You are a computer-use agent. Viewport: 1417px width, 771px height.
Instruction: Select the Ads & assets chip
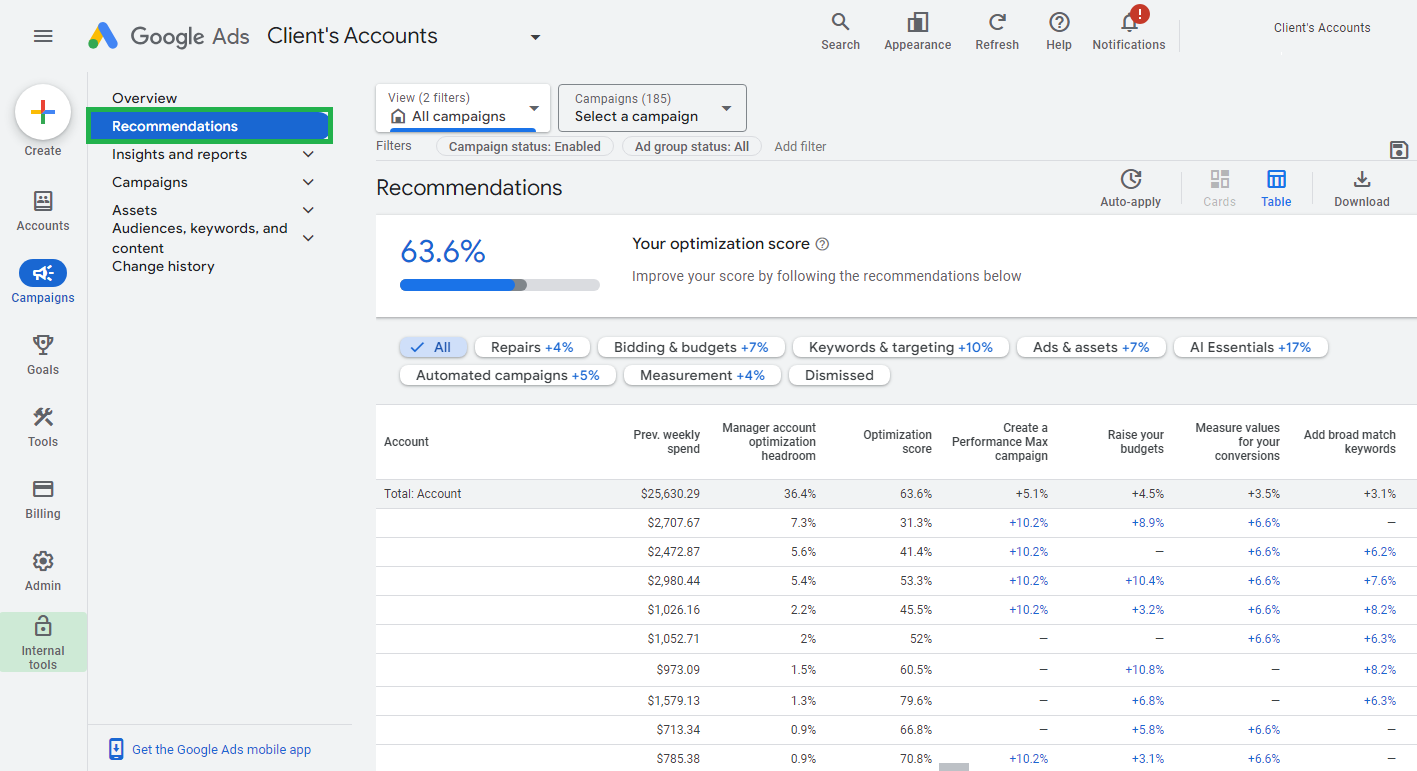tap(1091, 347)
